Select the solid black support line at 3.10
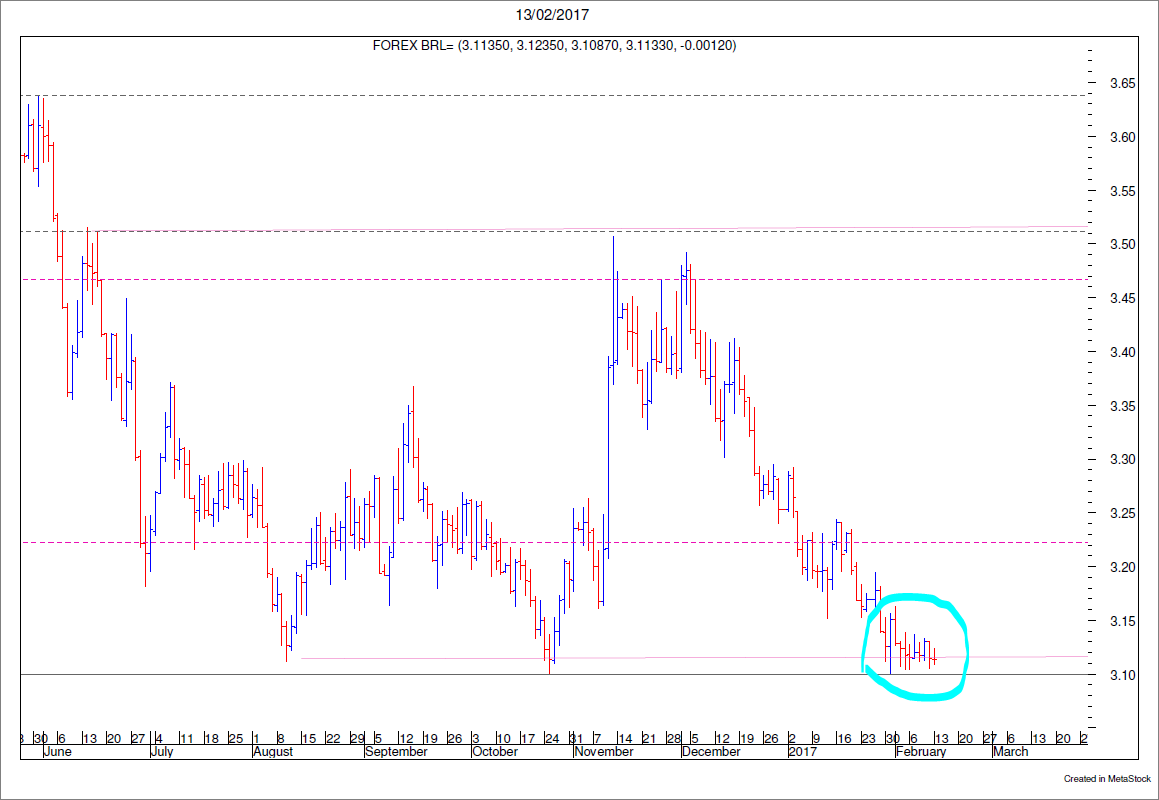Image resolution: width=1159 pixels, height=800 pixels. click(554, 674)
